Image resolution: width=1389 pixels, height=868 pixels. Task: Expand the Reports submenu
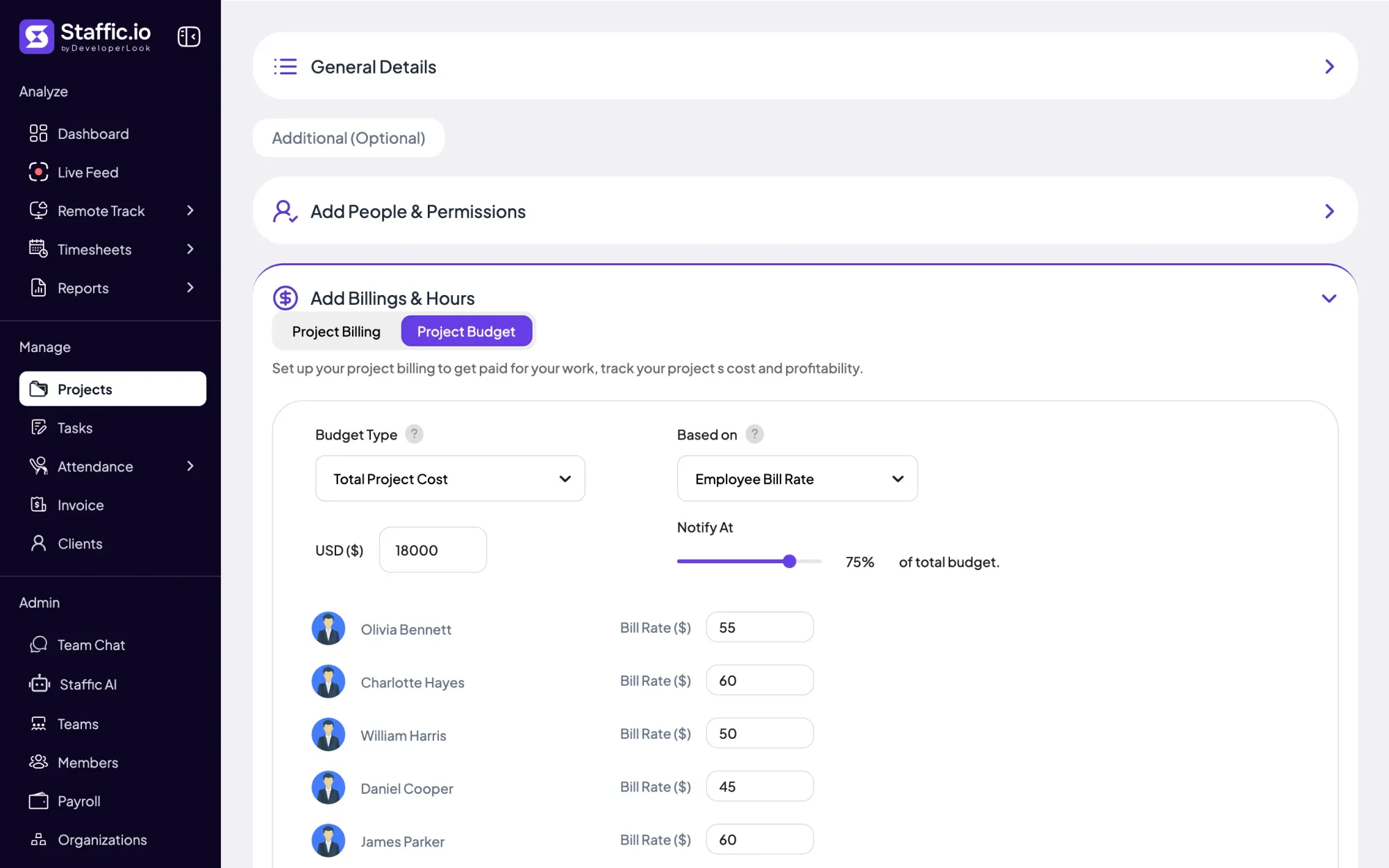pyautogui.click(x=190, y=287)
